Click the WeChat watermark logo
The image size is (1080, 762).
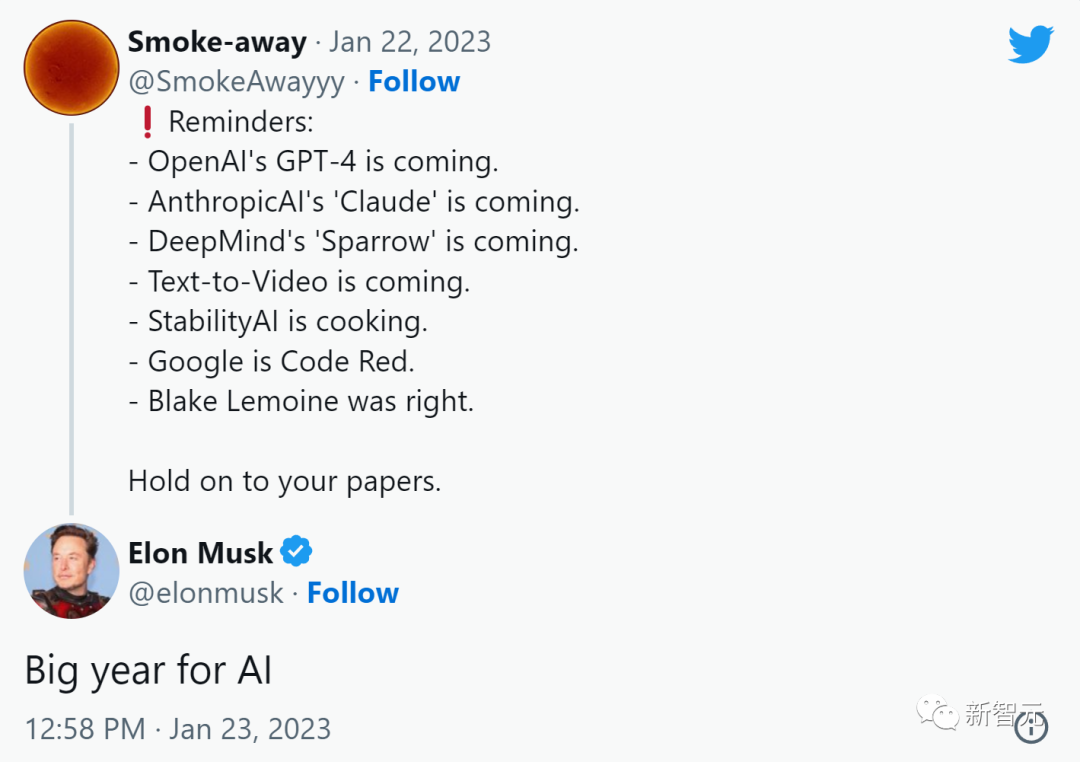[x=938, y=713]
